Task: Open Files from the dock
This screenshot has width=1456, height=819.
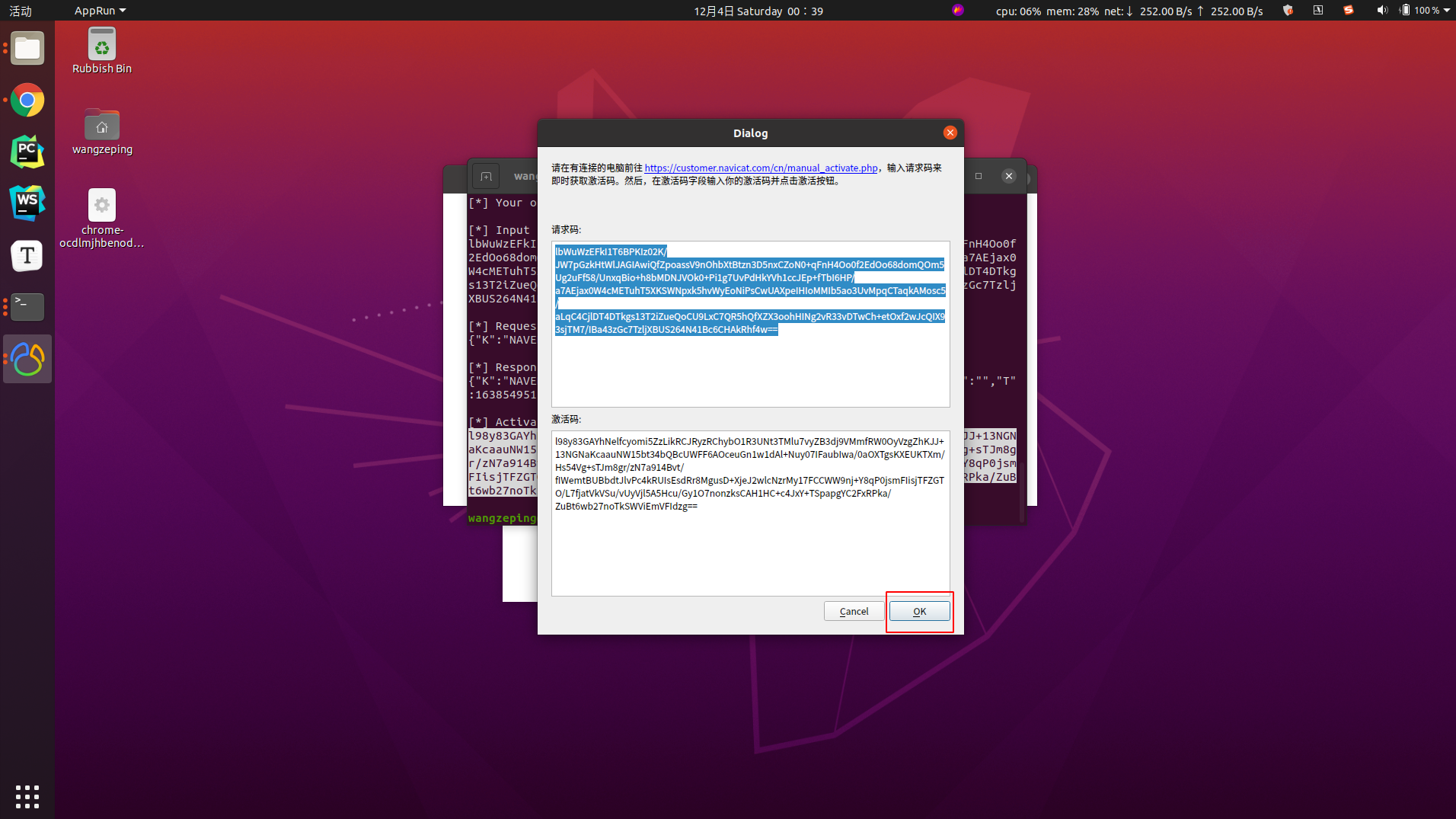Action: pyautogui.click(x=27, y=49)
